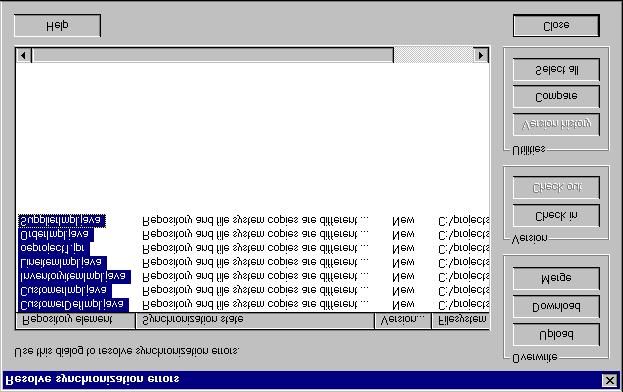This screenshot has height=392, width=623.
Task: Select InventoryItemImpl.java in the list
Action: point(74,276)
